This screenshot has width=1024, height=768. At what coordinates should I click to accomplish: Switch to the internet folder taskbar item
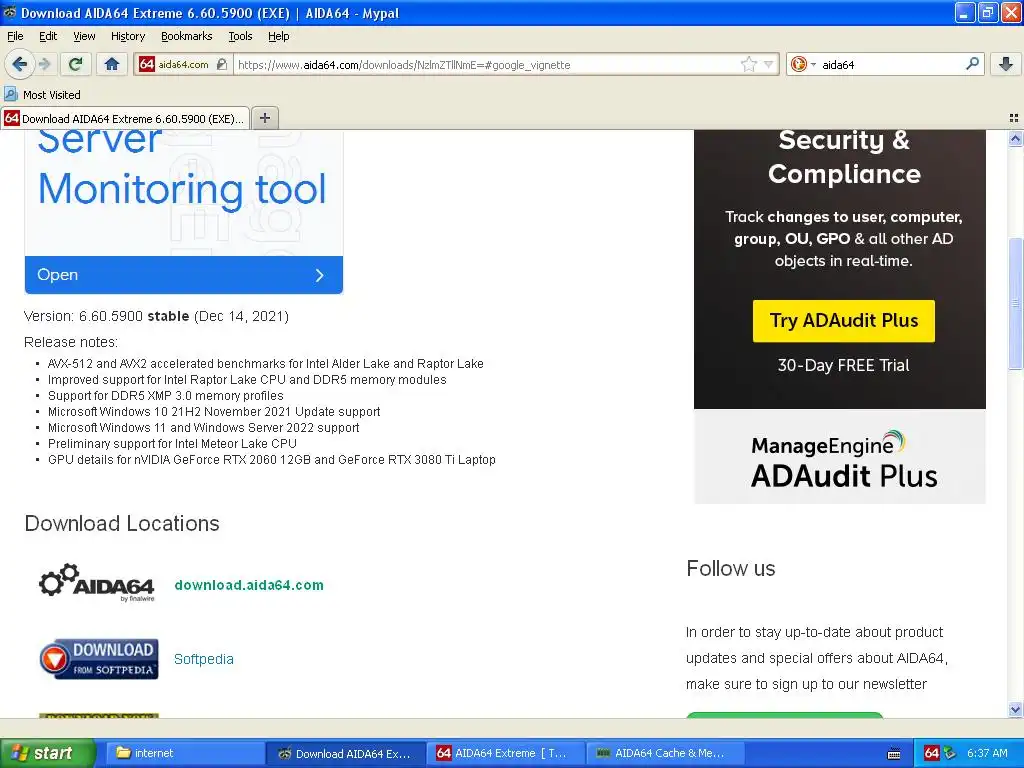click(184, 753)
